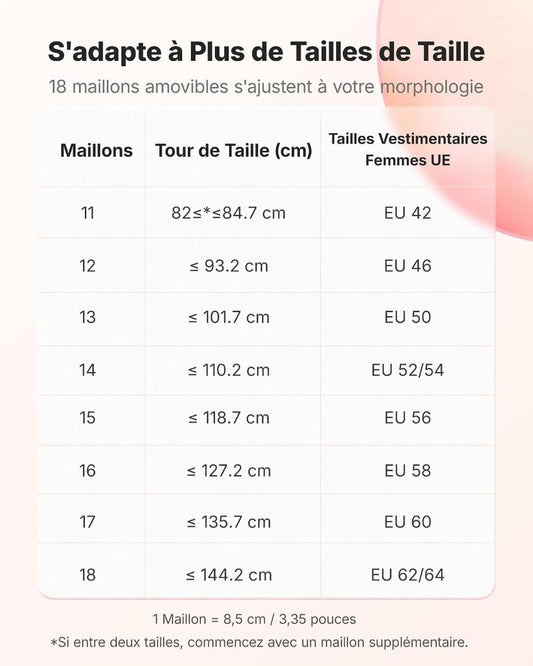The image size is (533, 666).
Task: Click the 82≤*≤84.7 cm cell
Action: pyautogui.click(x=228, y=213)
